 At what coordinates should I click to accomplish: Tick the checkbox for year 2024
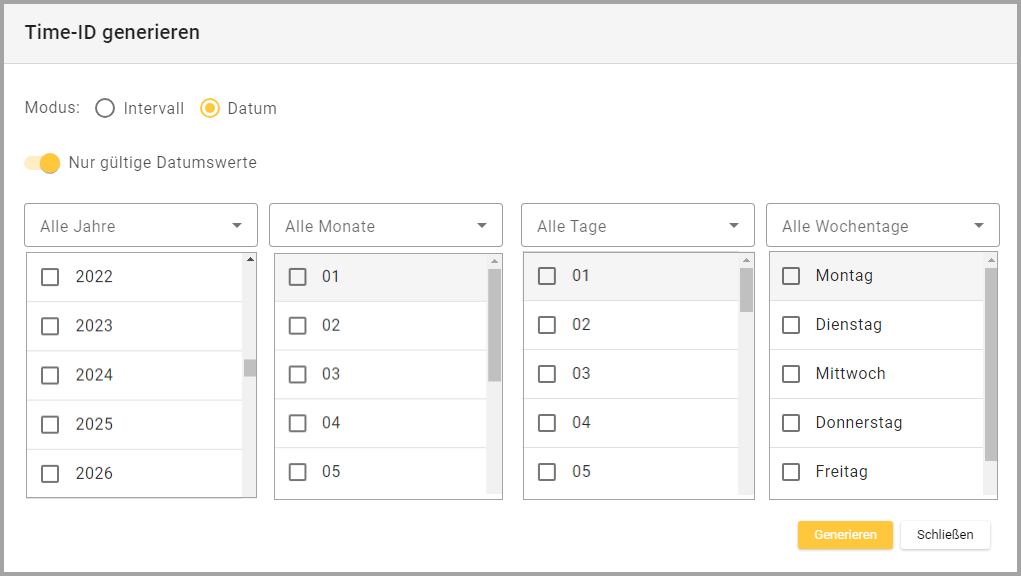click(x=50, y=375)
